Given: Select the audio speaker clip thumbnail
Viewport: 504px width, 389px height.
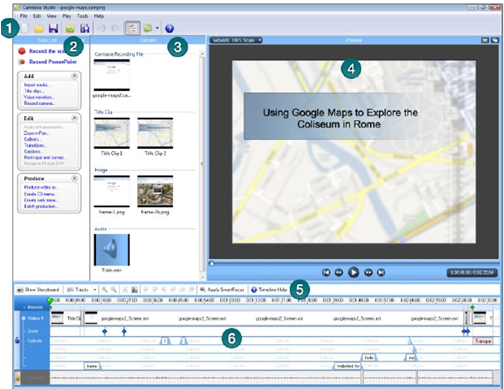Looking at the screenshot, I should tap(112, 250).
